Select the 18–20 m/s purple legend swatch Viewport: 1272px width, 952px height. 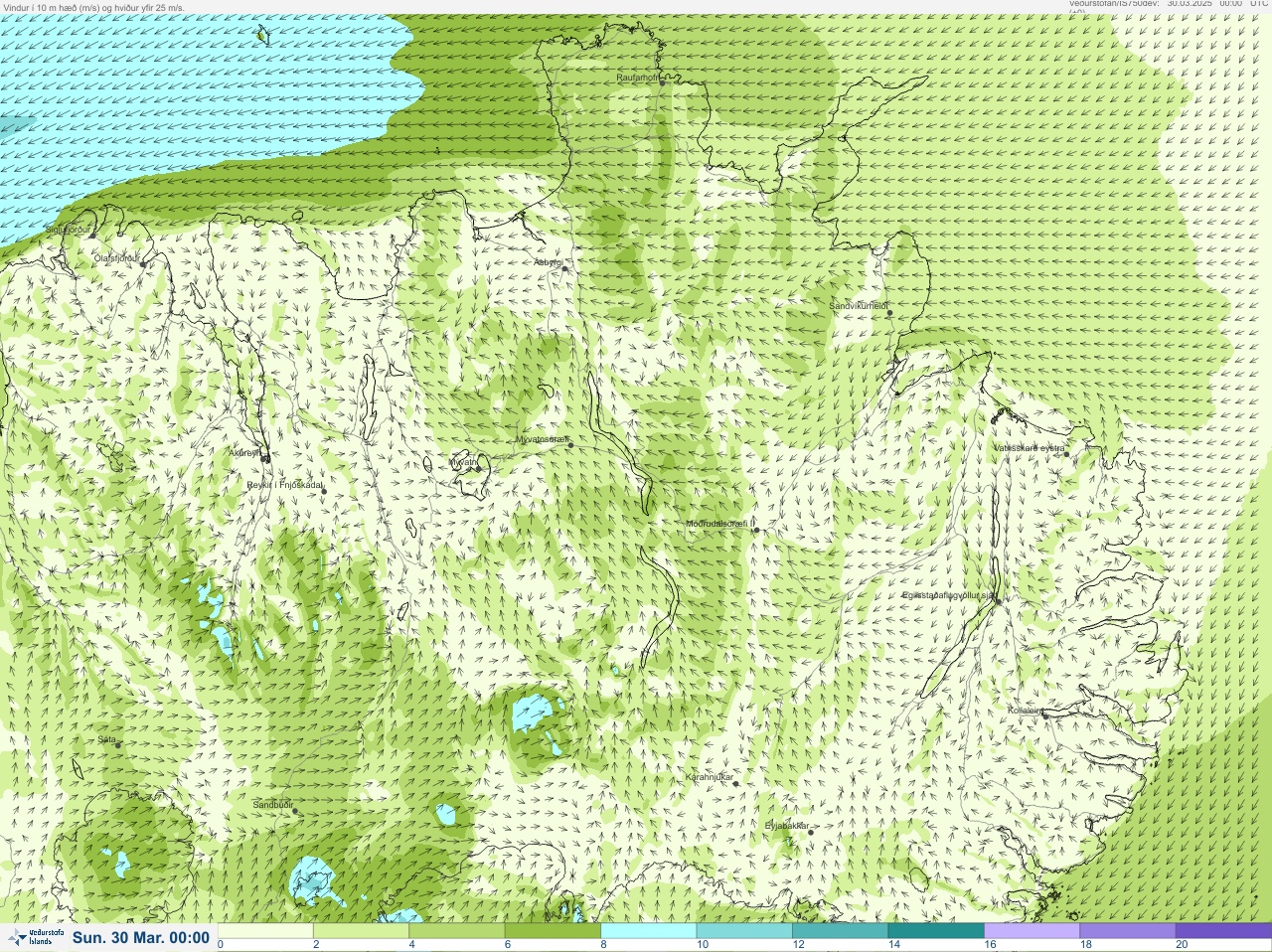[1127, 931]
